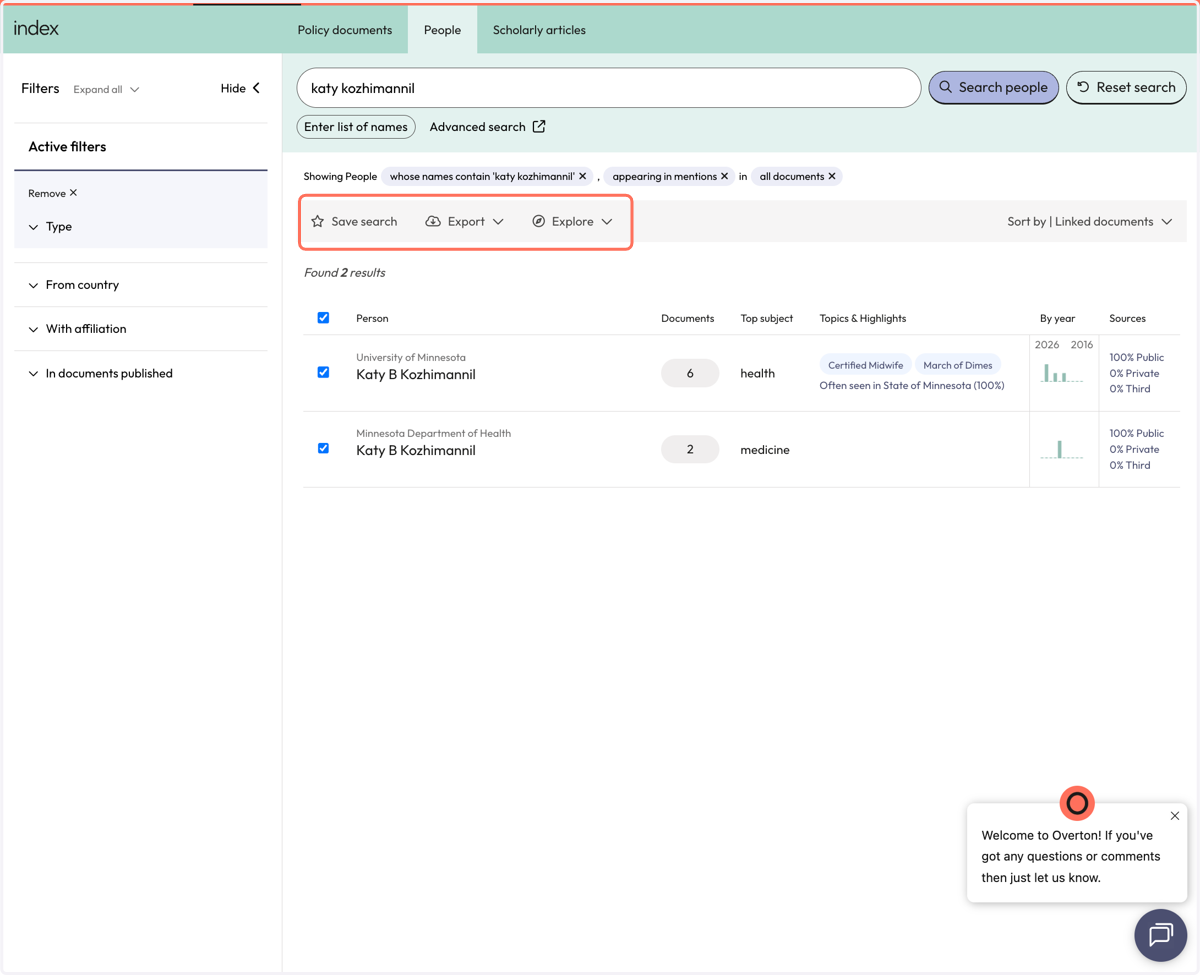Click the Top subject column header
This screenshot has width=1200, height=975.
767,318
